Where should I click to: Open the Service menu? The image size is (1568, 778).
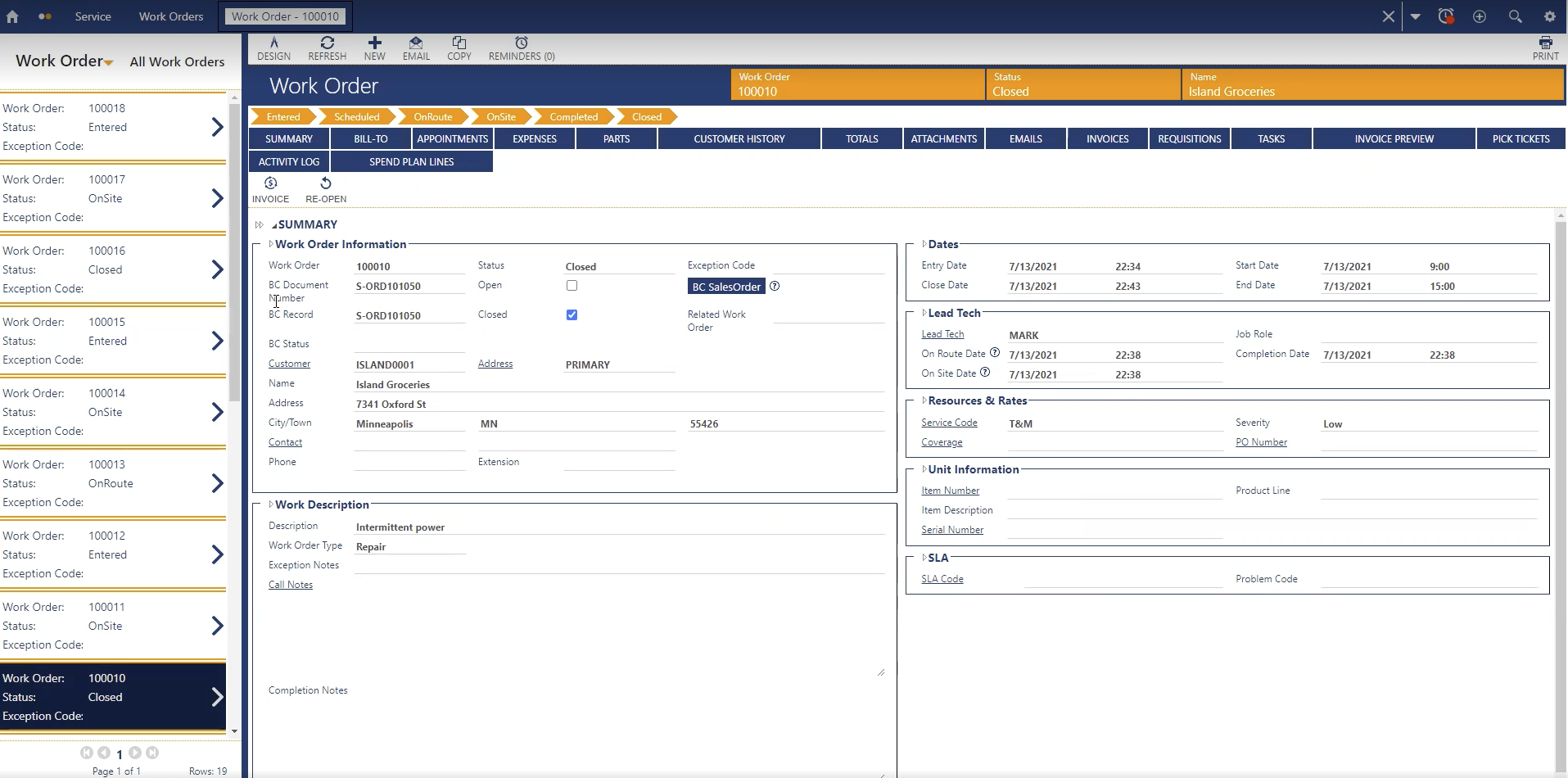(93, 16)
